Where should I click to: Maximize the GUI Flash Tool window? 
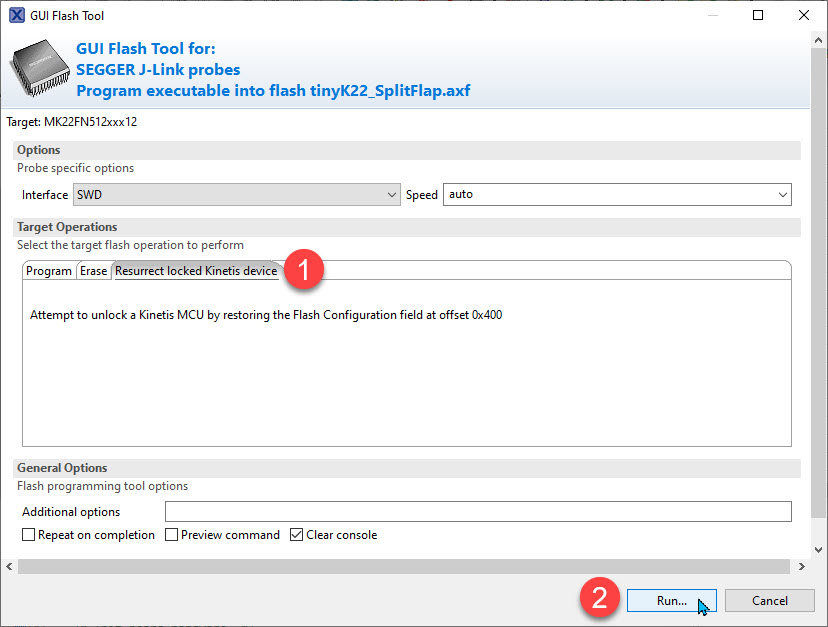[757, 16]
